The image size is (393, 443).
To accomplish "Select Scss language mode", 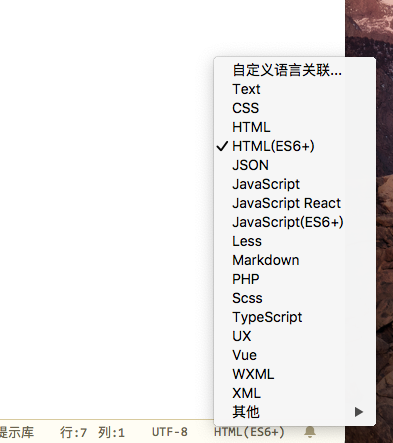I will click(295, 298).
